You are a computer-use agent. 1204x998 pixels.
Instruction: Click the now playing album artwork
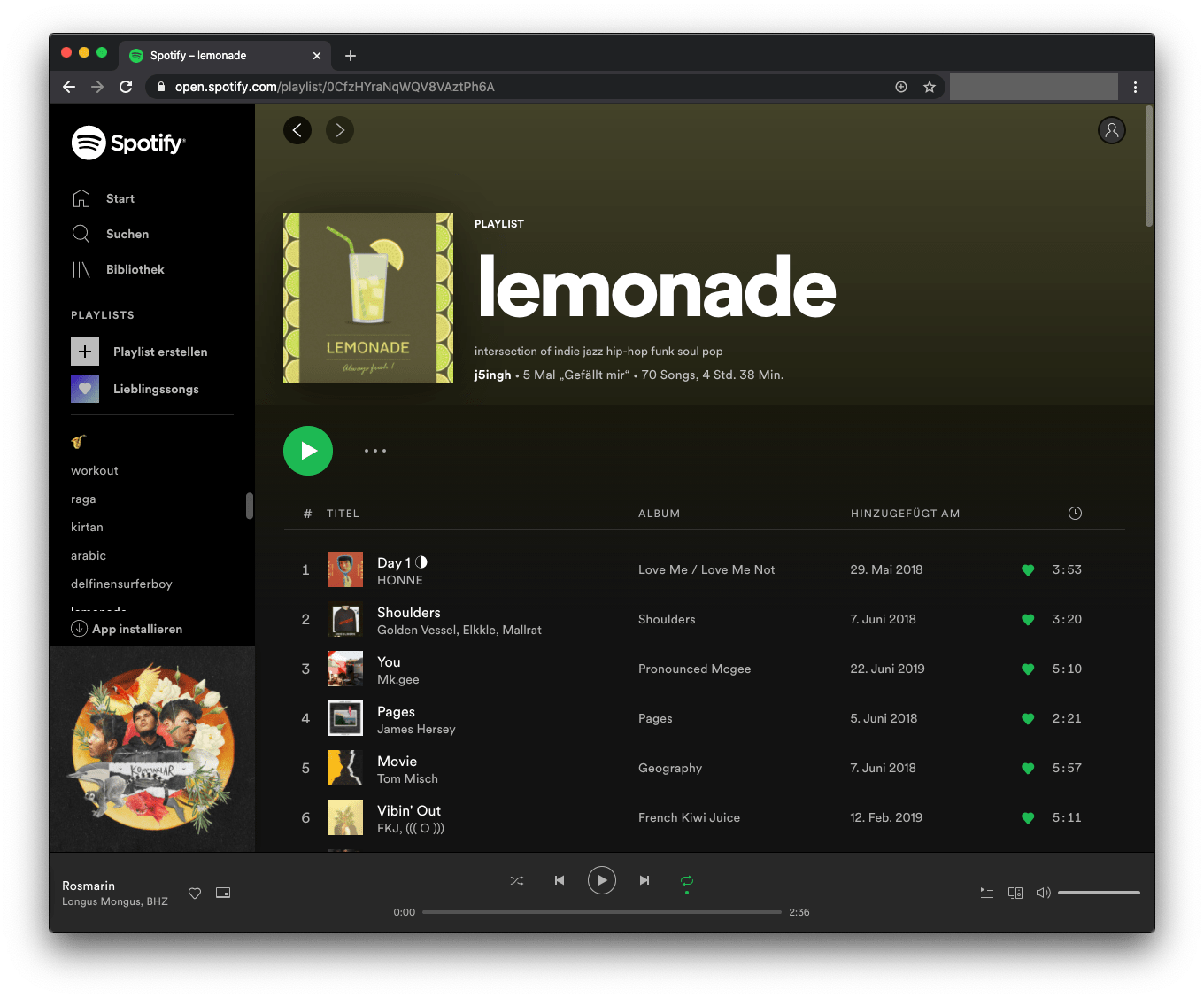(x=152, y=749)
